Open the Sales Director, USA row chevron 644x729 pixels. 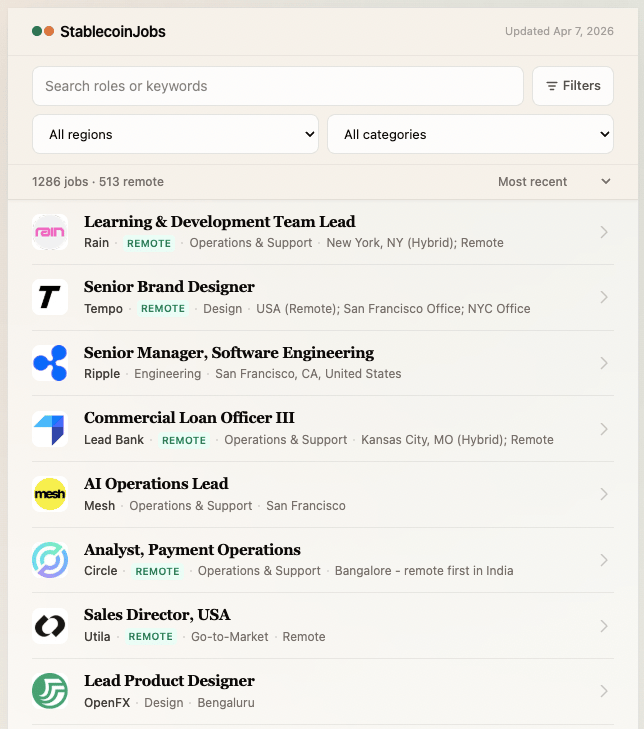tap(604, 626)
